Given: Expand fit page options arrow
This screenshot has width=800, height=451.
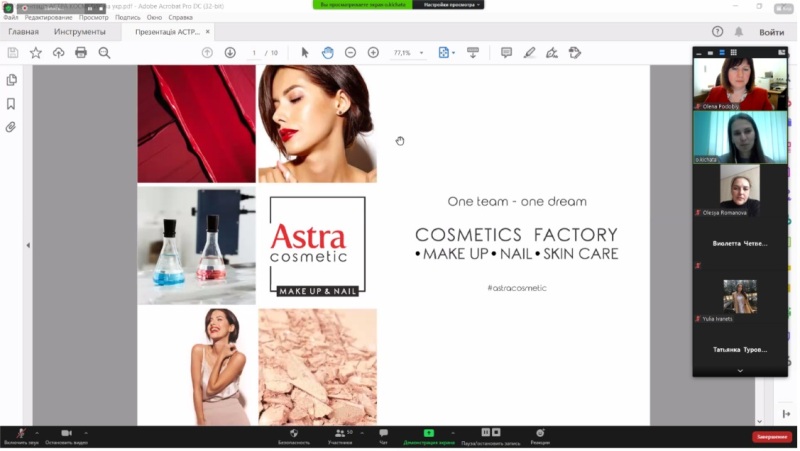Looking at the screenshot, I should coord(454,53).
